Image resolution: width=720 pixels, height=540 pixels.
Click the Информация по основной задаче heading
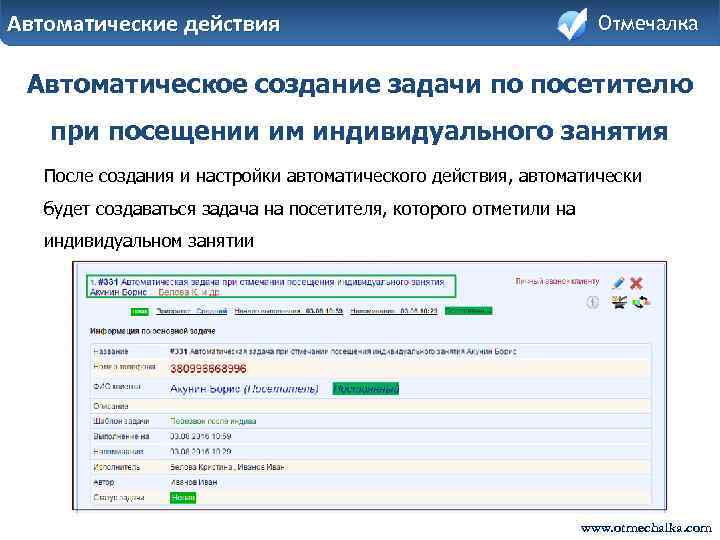pyautogui.click(x=152, y=331)
